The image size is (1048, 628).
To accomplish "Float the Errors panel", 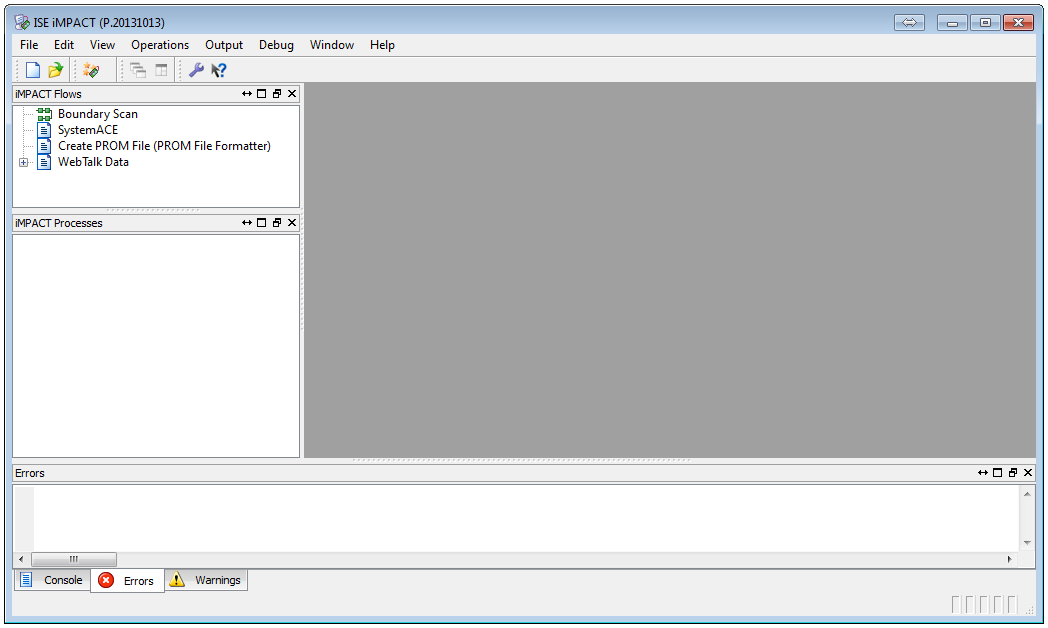I will (1013, 473).
